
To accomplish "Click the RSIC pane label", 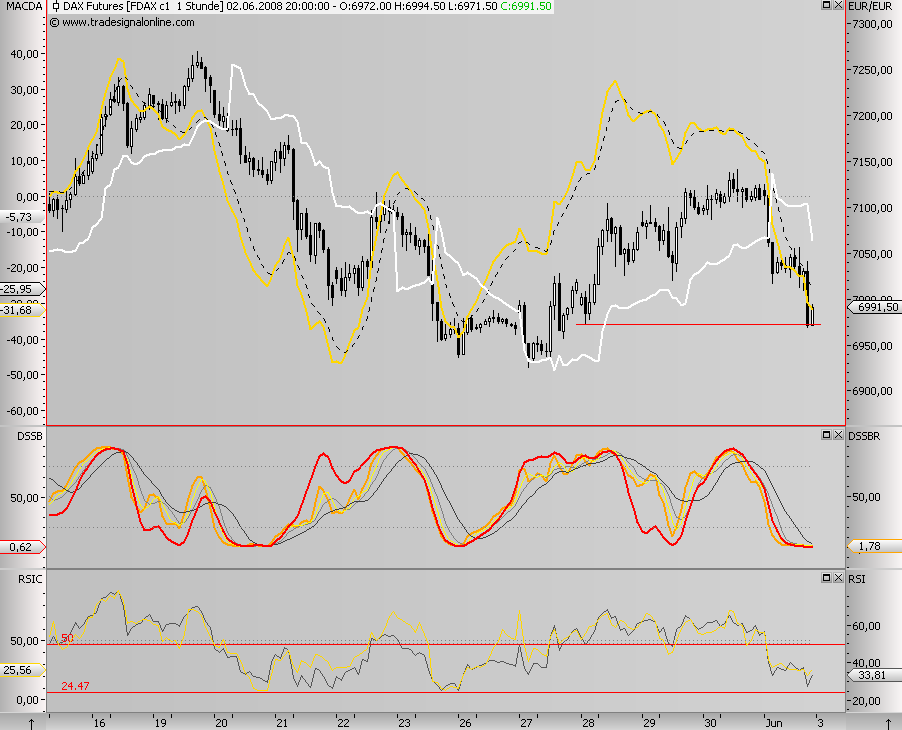I will (30, 579).
